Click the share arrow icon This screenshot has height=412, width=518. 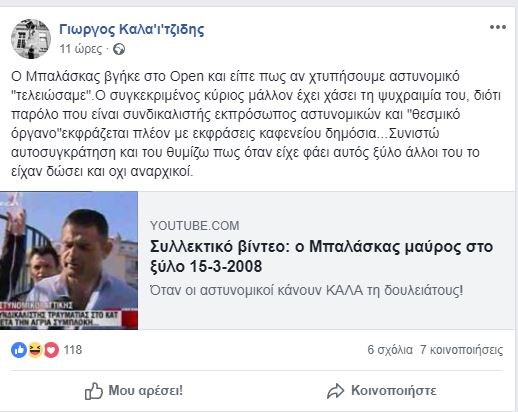click(x=335, y=391)
